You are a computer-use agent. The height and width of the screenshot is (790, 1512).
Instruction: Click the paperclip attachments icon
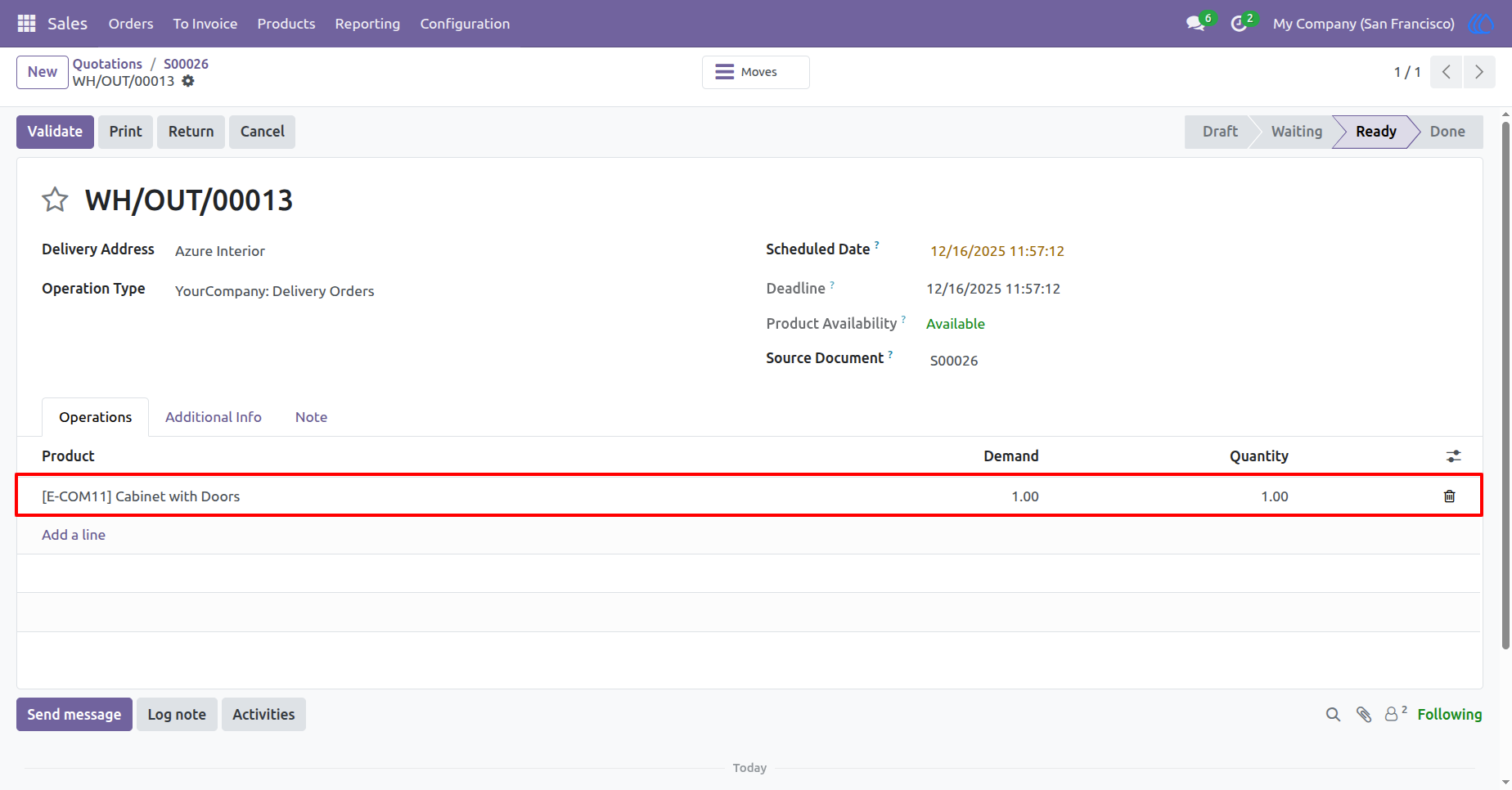pyautogui.click(x=1363, y=715)
